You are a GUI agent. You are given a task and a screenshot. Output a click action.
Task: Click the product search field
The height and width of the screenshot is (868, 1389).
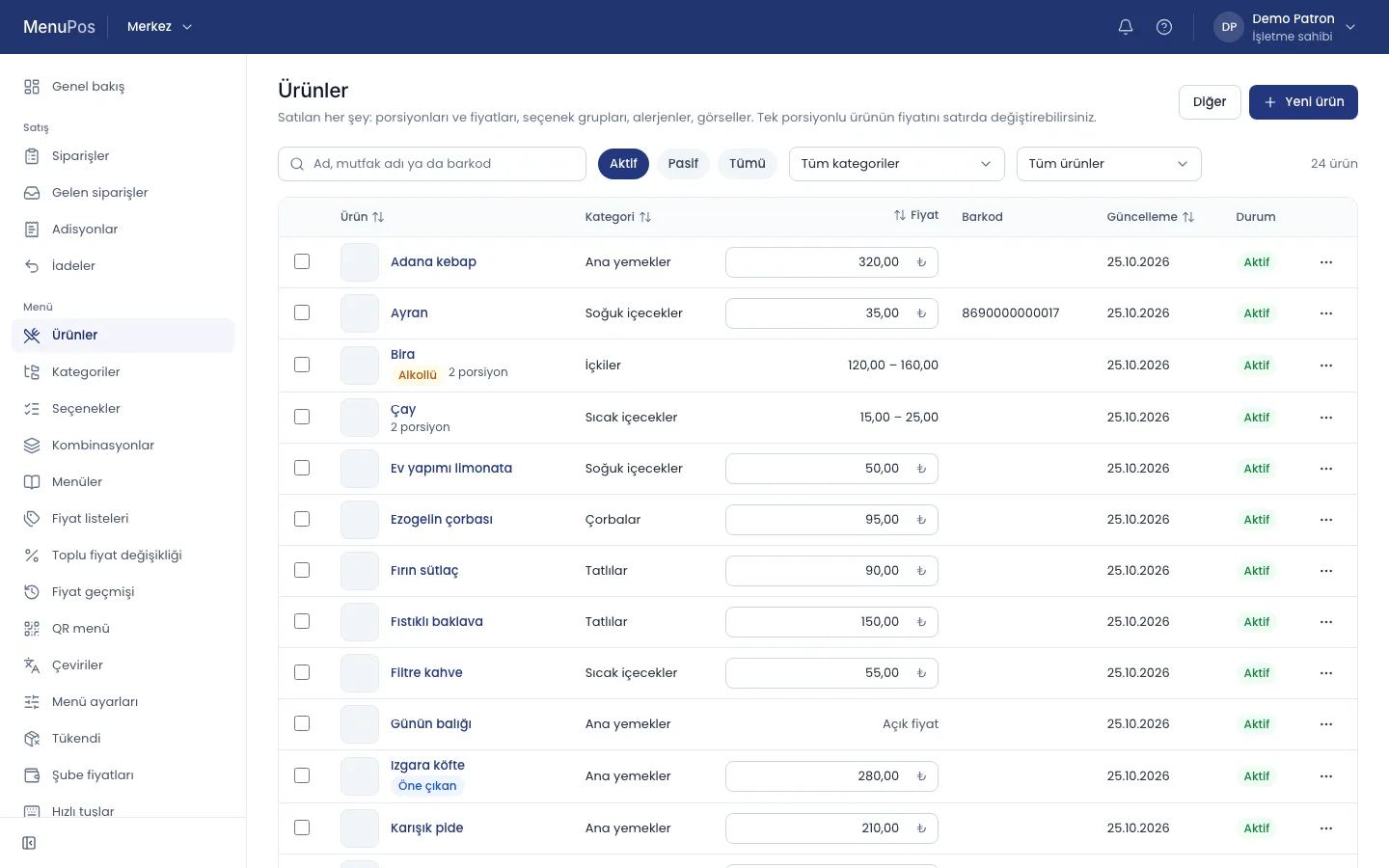(432, 164)
